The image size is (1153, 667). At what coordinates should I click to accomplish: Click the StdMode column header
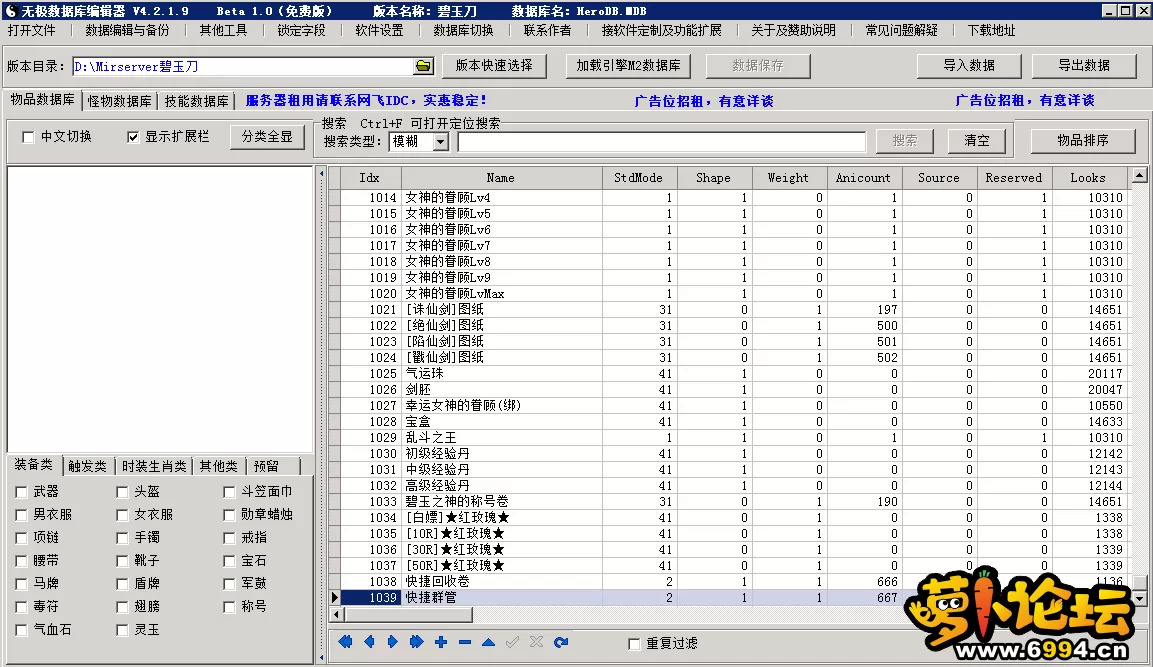click(639, 178)
